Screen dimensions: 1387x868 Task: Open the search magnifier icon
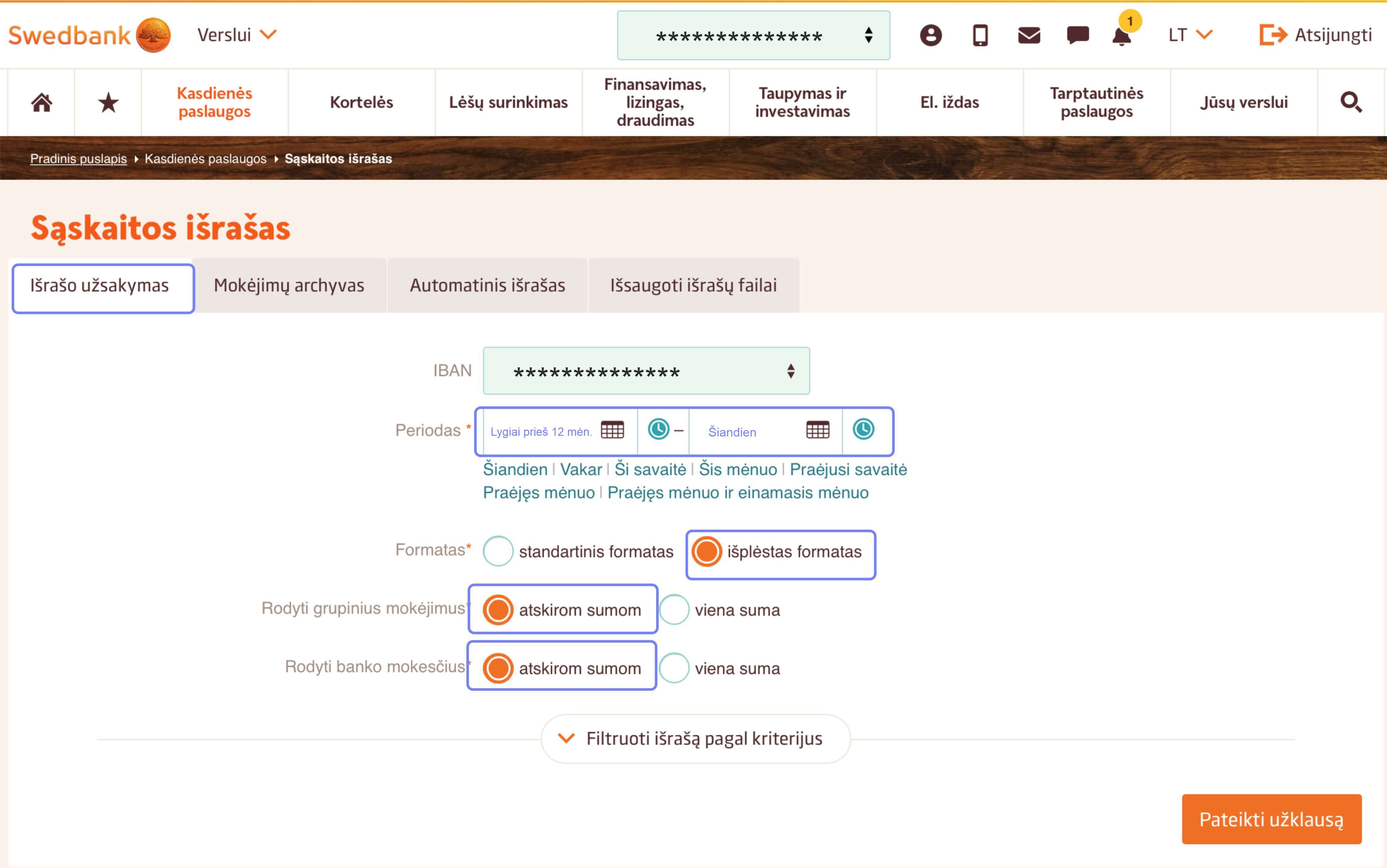pyautogui.click(x=1350, y=103)
